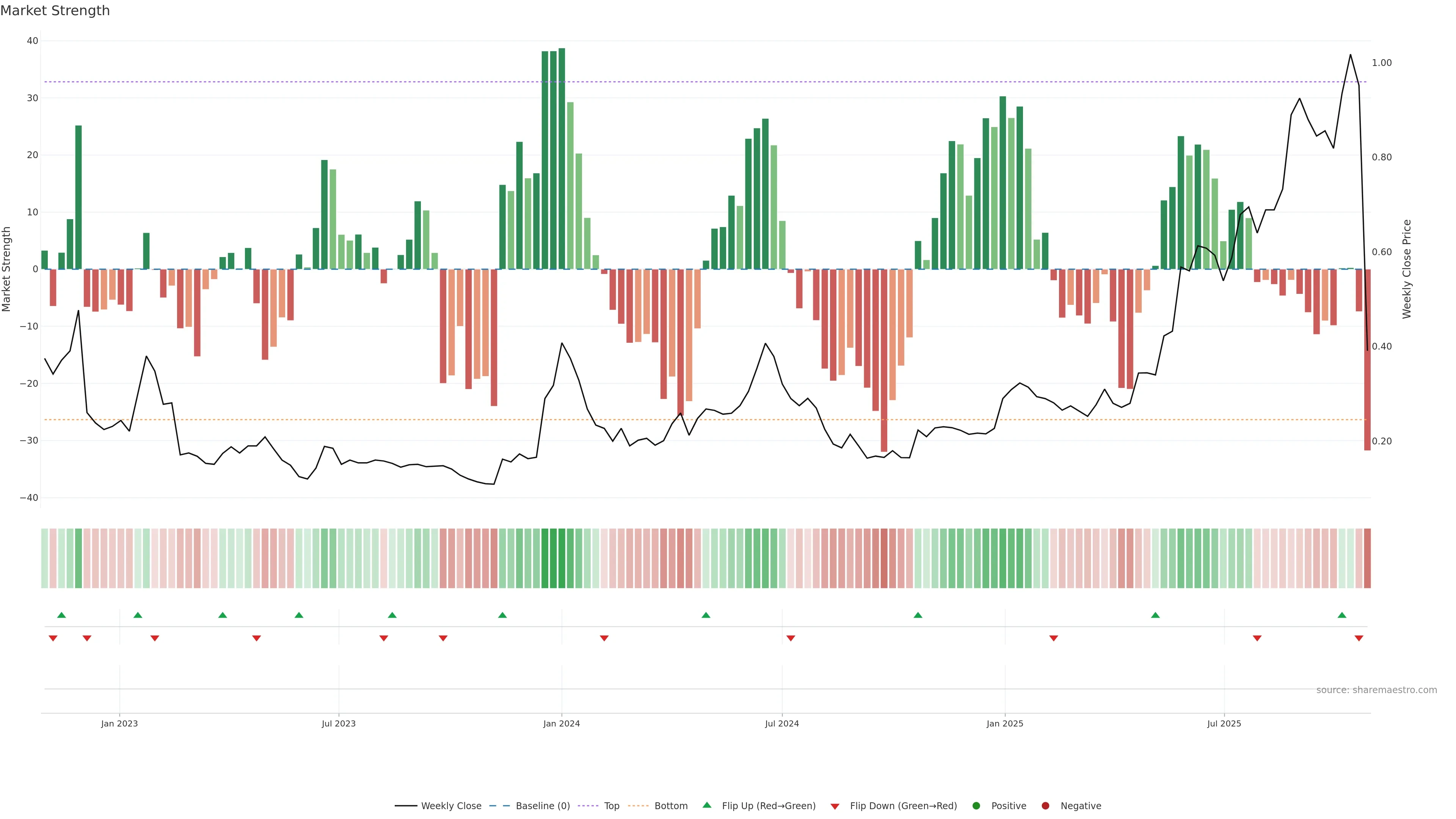1456x819 pixels.
Task: Click the first green flip-up triangle marker
Action: (x=61, y=615)
